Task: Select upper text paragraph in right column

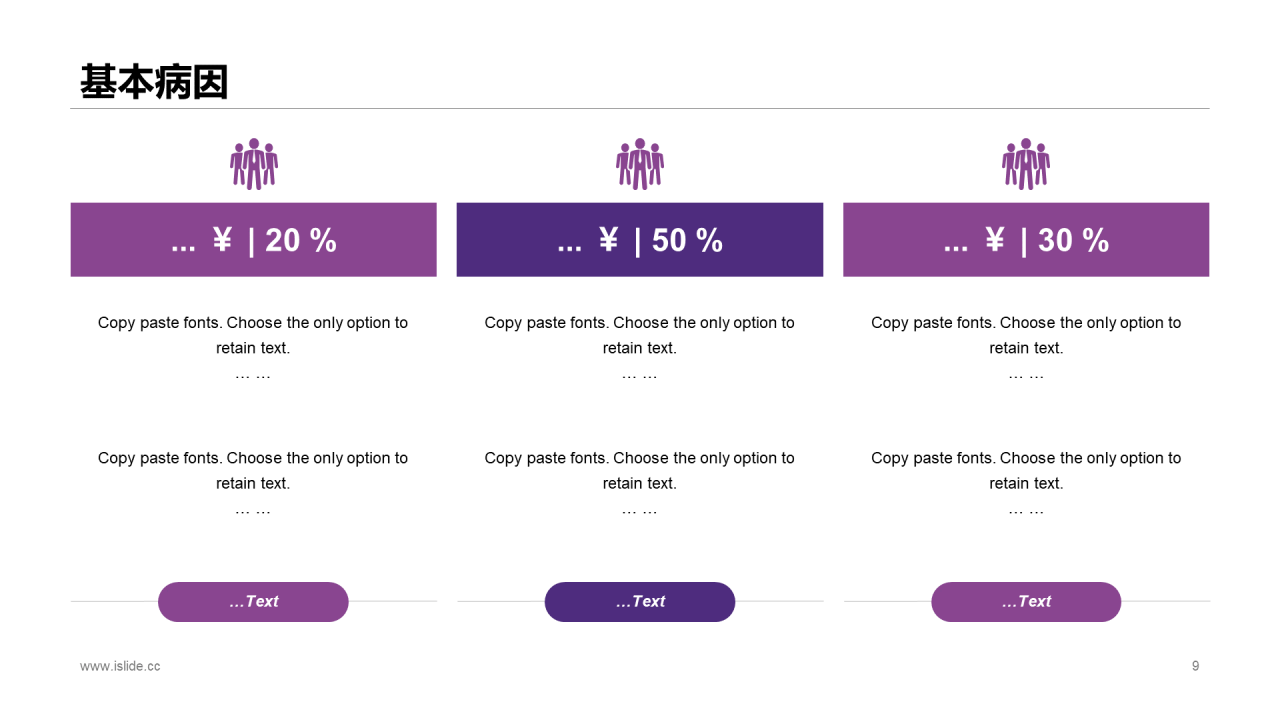Action: click(x=1026, y=348)
